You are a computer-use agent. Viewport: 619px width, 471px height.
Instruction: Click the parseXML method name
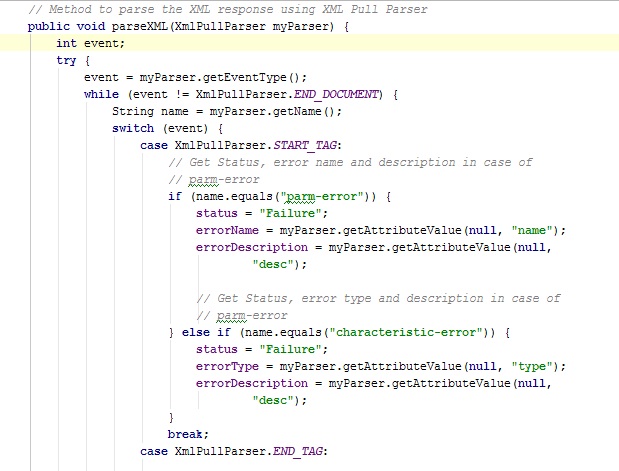(x=141, y=24)
